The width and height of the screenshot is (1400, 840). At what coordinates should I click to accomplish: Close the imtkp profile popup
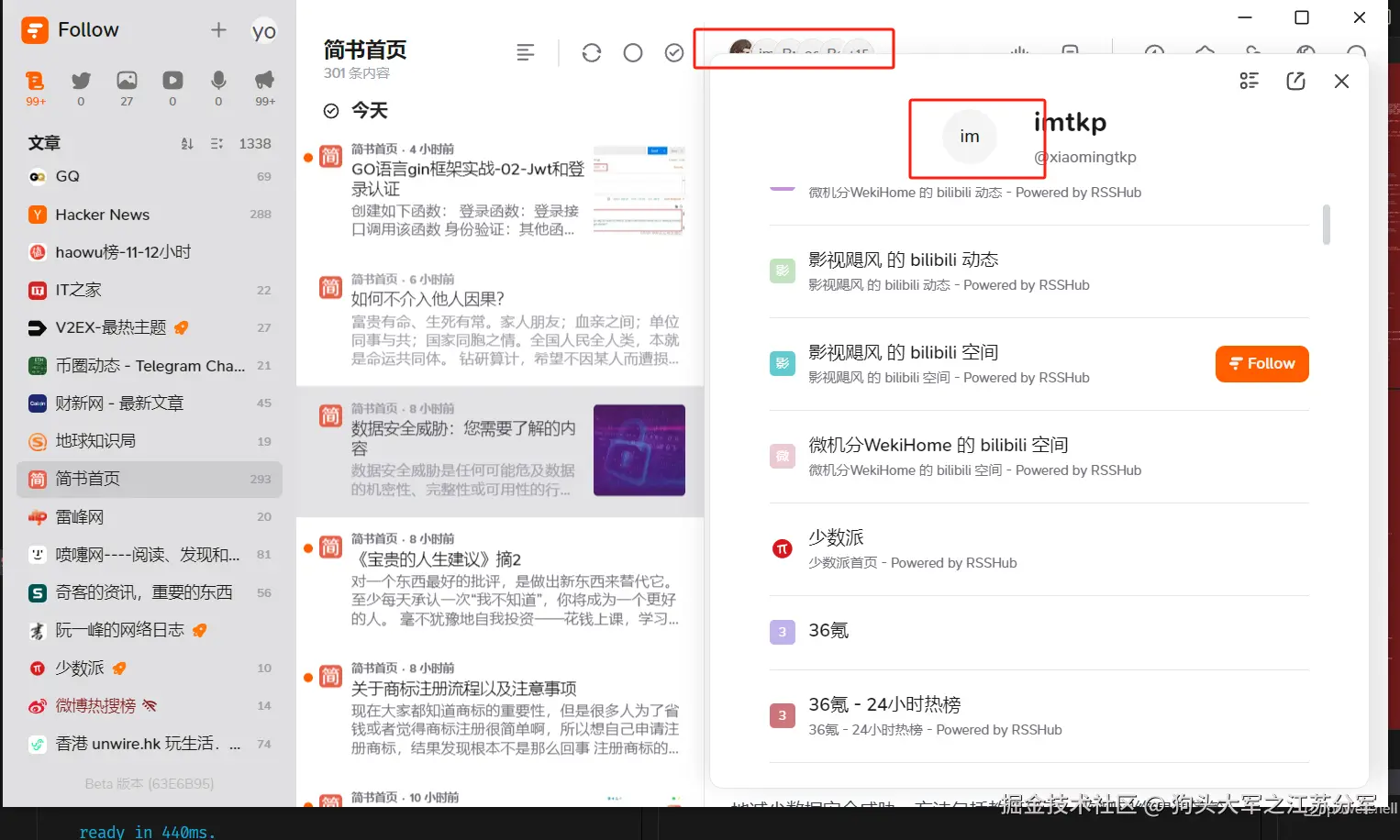[x=1341, y=81]
